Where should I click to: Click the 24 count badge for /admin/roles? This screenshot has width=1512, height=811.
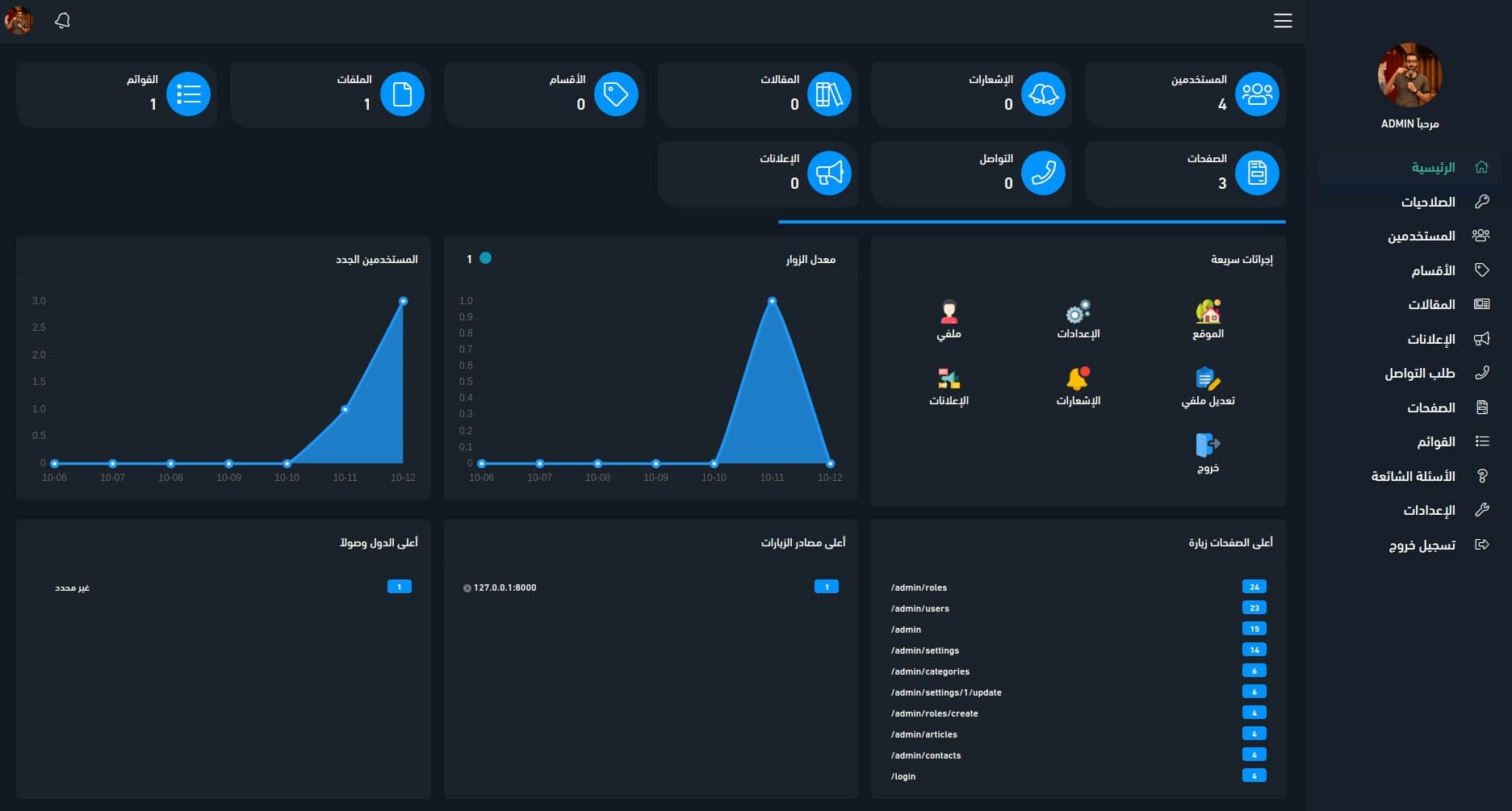coord(1254,587)
